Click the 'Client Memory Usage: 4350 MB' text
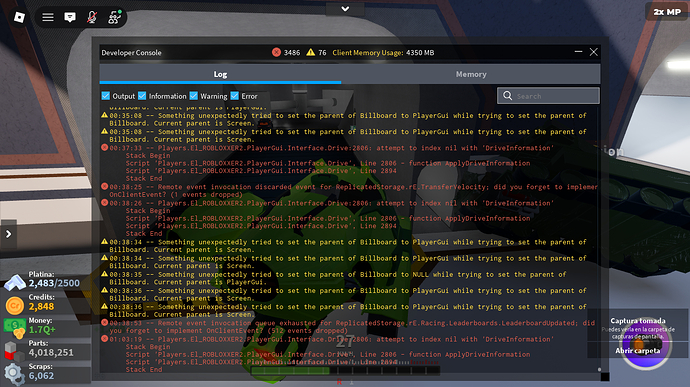Screen dimensions: 690x387 pyautogui.click(x=383, y=52)
